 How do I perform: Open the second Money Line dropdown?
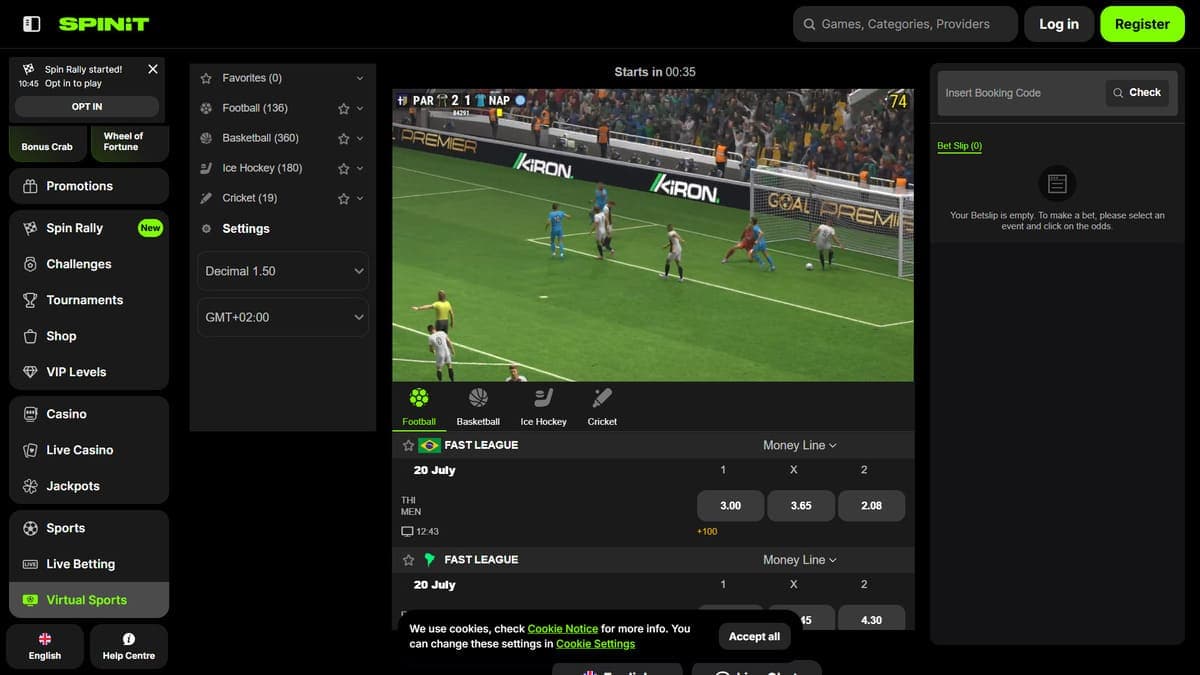(800, 560)
